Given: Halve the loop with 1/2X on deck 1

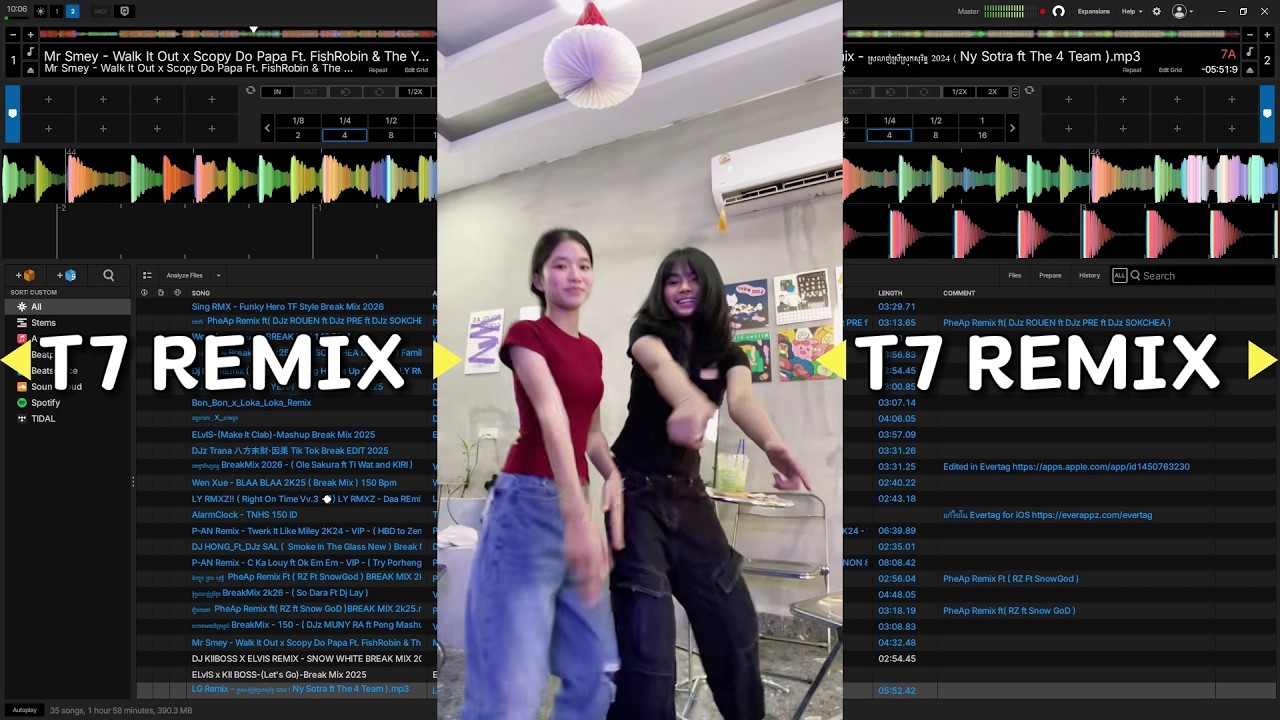Looking at the screenshot, I should point(414,92).
